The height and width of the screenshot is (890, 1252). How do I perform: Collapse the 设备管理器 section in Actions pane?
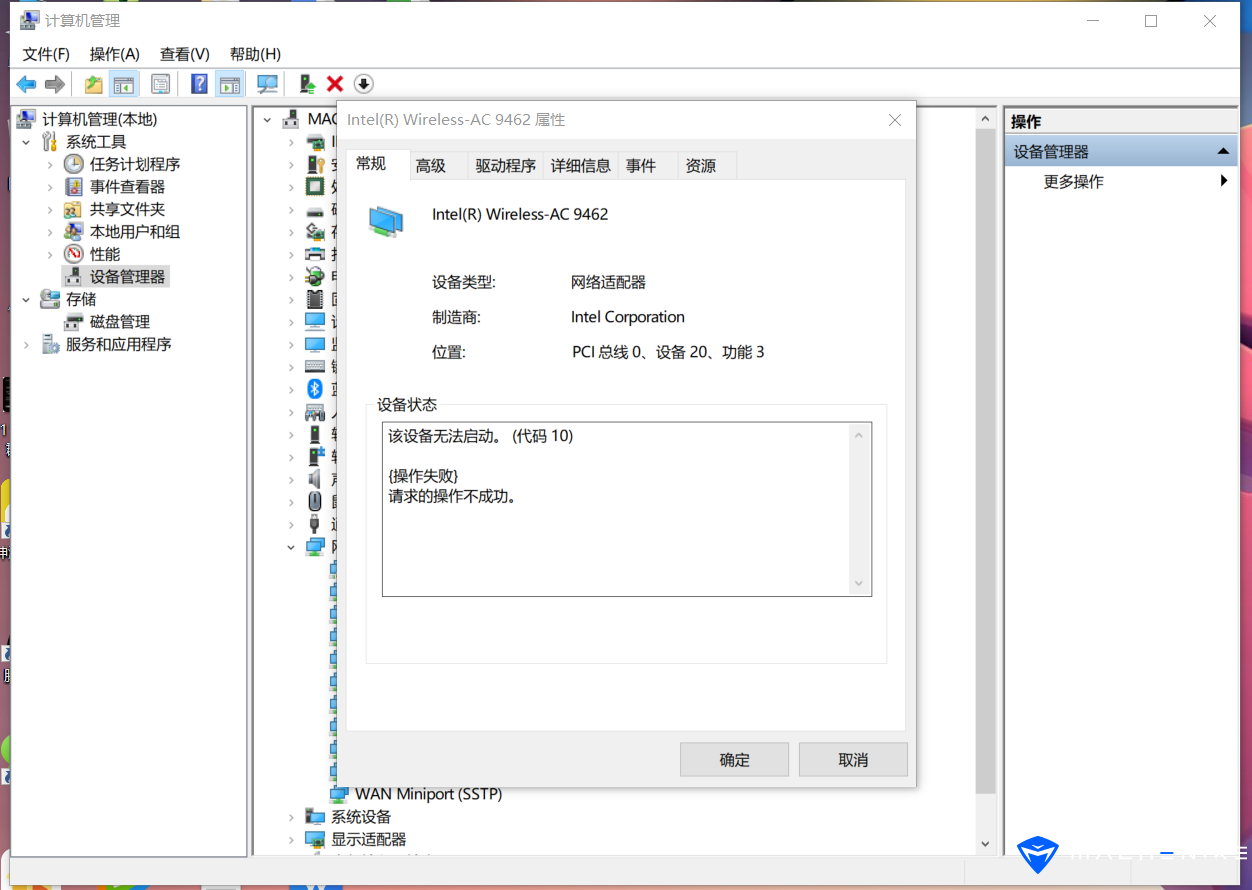[1223, 152]
